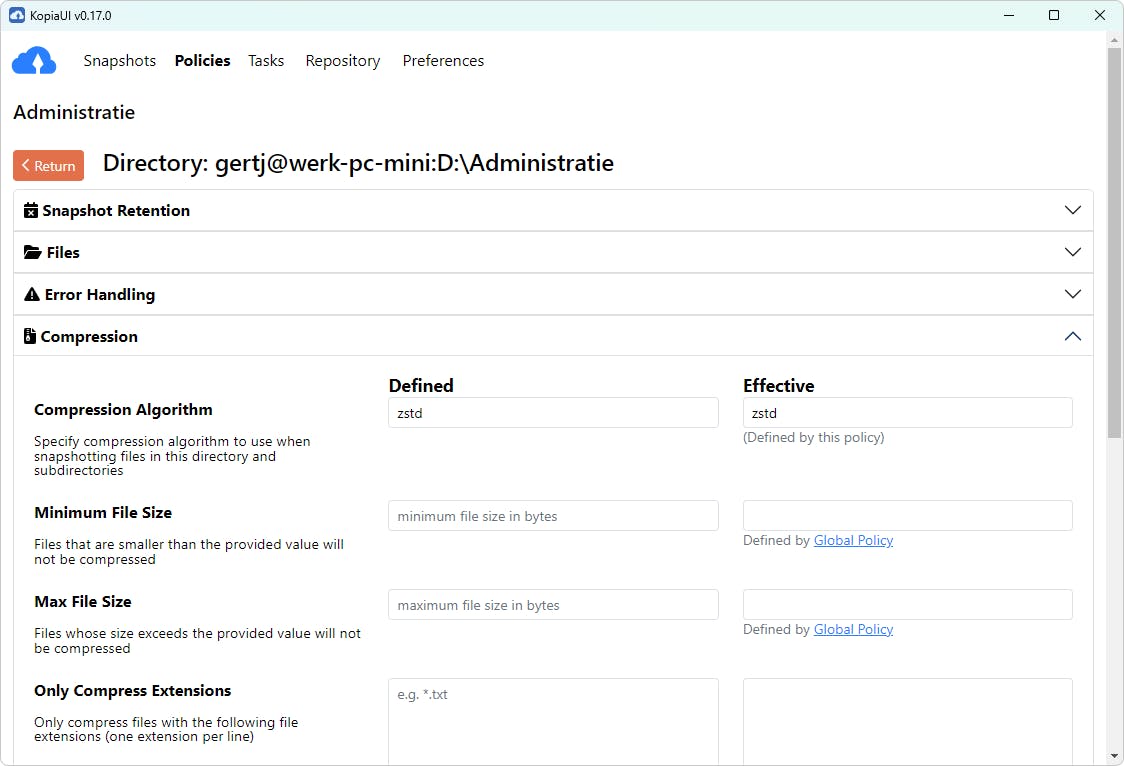Click the Error Handling heading text
The width and height of the screenshot is (1124, 766).
(100, 295)
